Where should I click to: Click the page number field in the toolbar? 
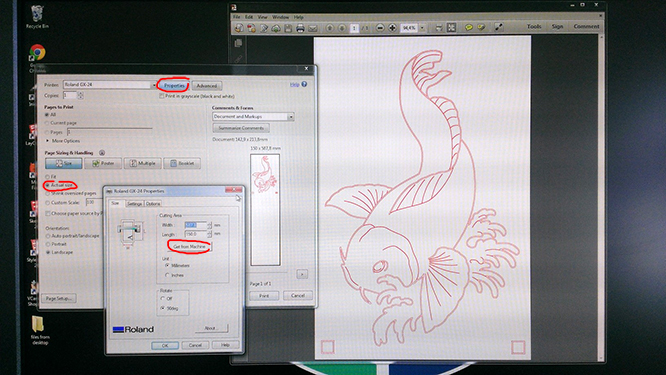[x=354, y=28]
